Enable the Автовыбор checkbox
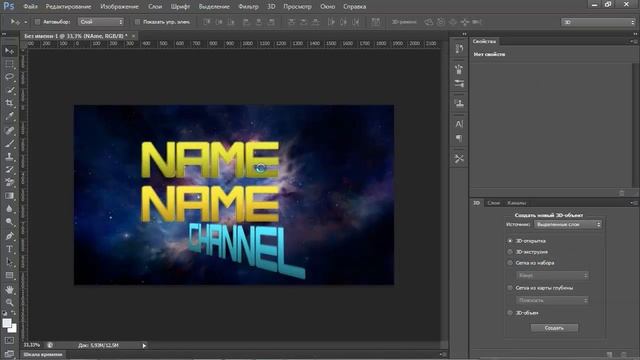Viewport: 640px width, 360px height. [x=37, y=22]
